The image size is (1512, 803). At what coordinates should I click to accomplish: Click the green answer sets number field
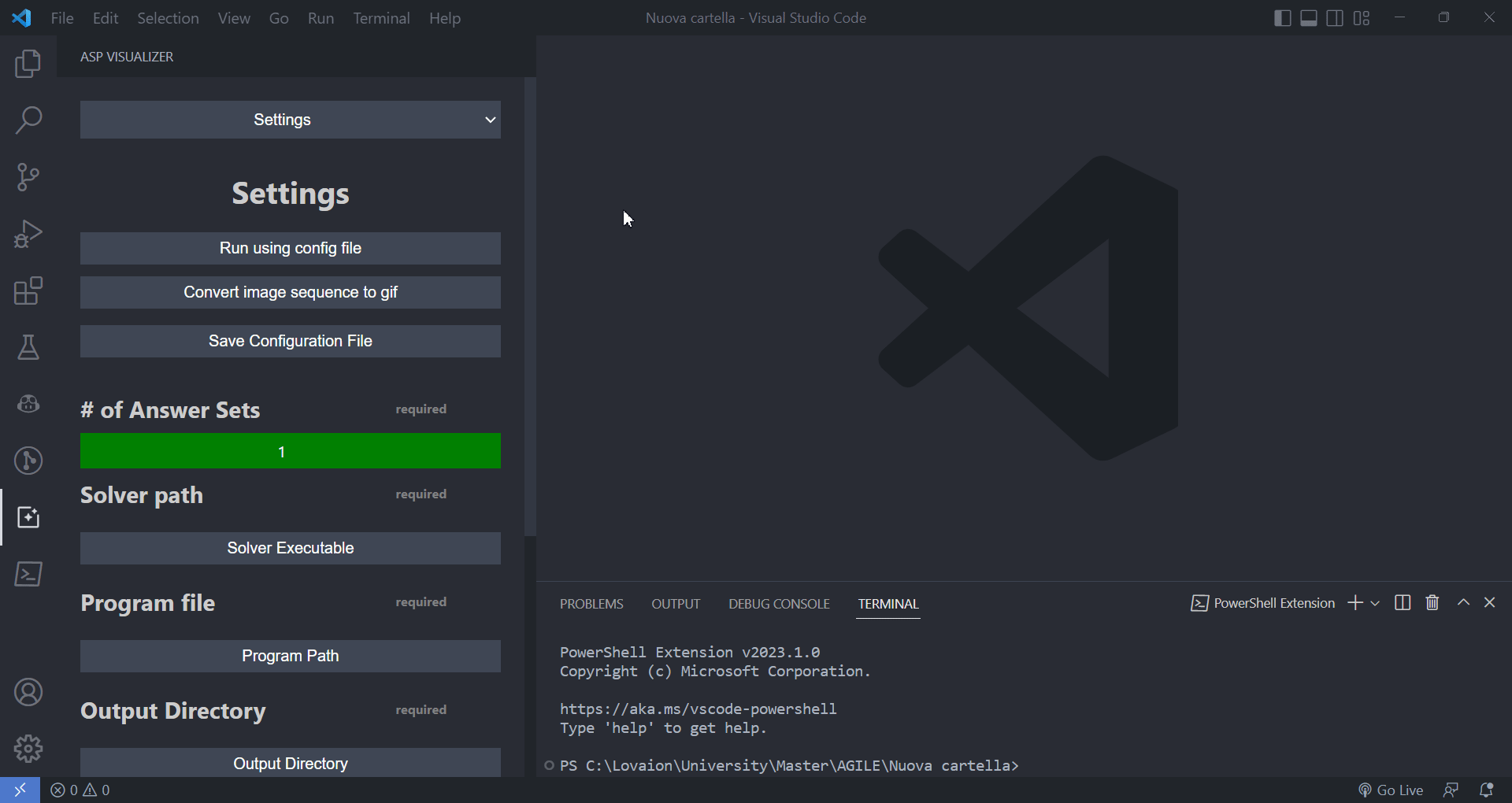[x=291, y=451]
